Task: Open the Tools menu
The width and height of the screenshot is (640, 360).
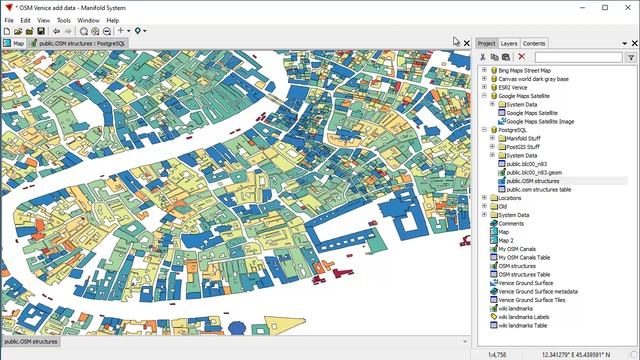Action: (x=64, y=20)
